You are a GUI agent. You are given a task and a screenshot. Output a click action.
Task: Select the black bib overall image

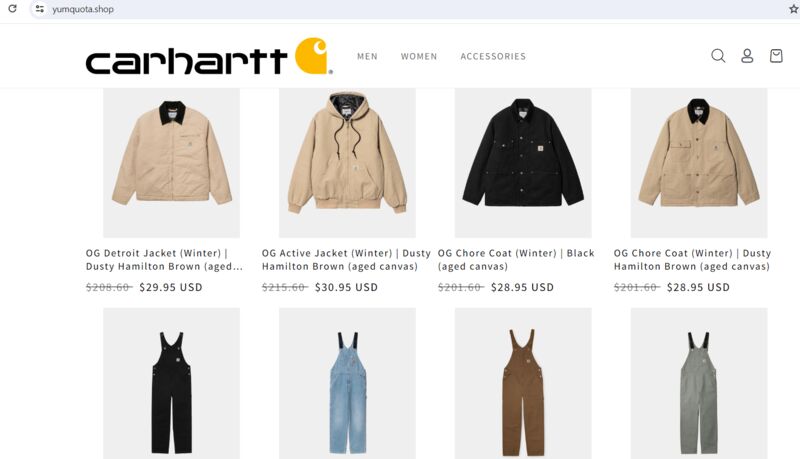point(171,383)
